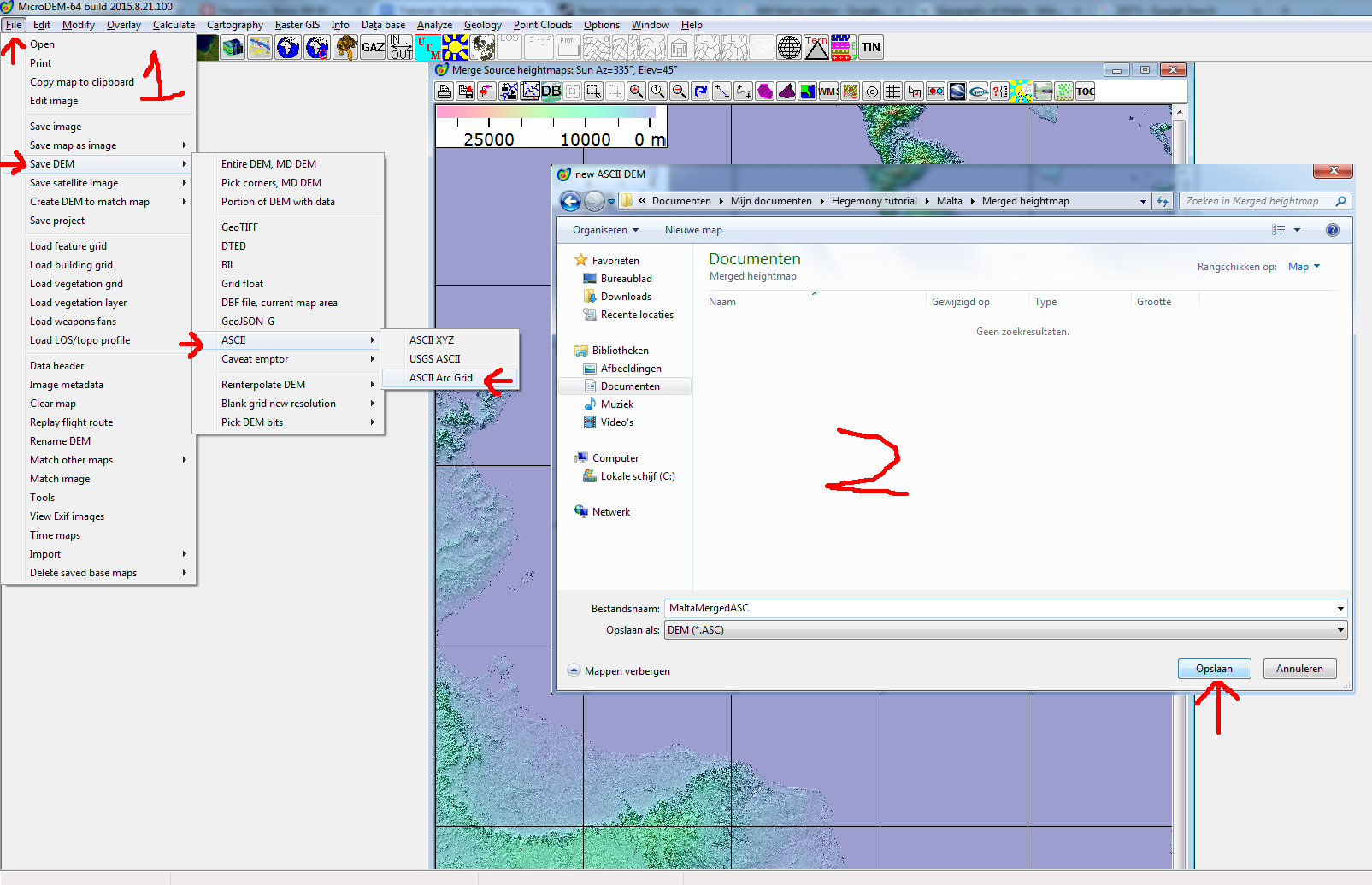This screenshot has width=1372, height=885.
Task: Click the zoom in magnifier icon
Action: tap(637, 91)
